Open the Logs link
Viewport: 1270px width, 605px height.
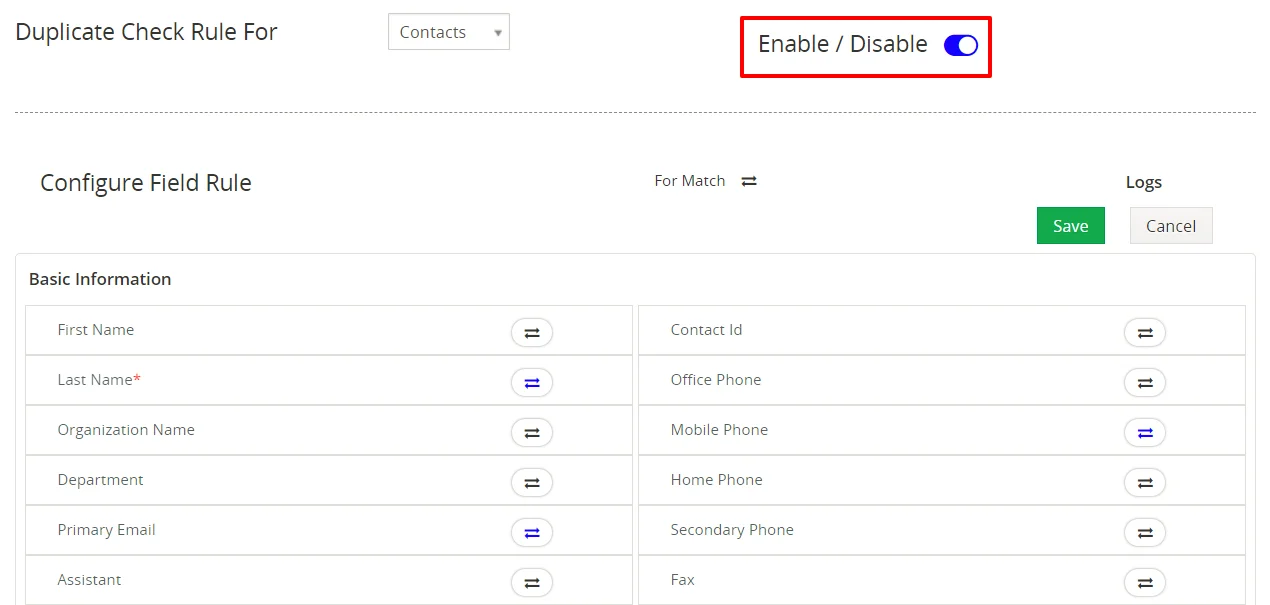tap(1143, 182)
